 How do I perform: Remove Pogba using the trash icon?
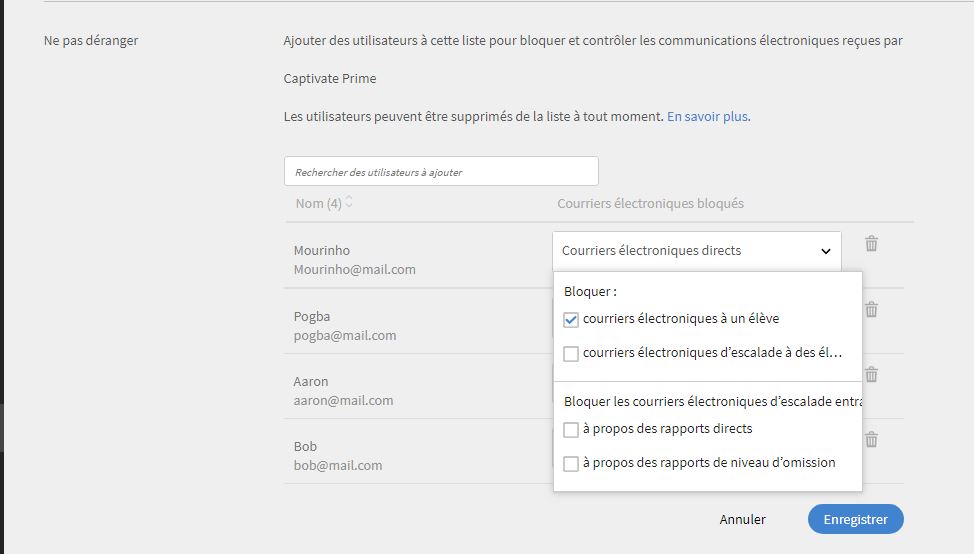871,310
